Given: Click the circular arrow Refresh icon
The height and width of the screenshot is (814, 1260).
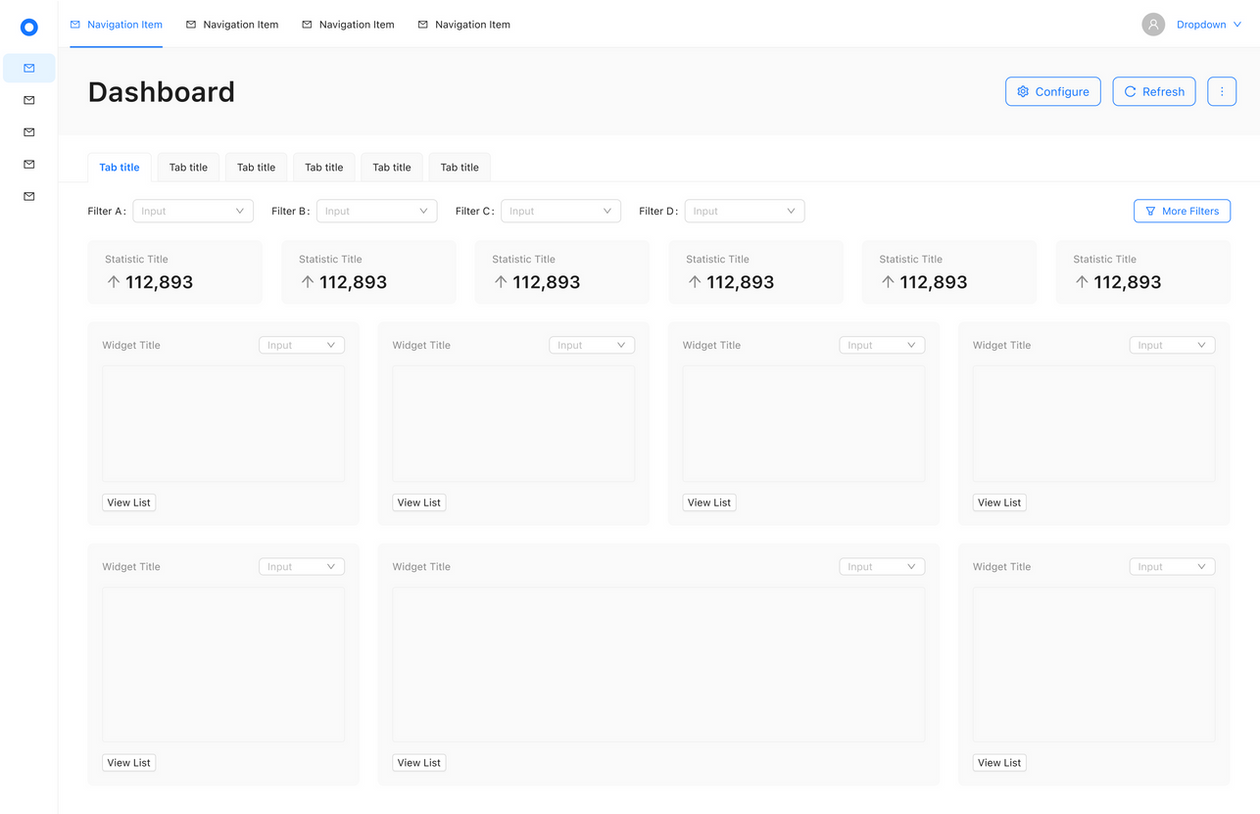Looking at the screenshot, I should 1130,91.
